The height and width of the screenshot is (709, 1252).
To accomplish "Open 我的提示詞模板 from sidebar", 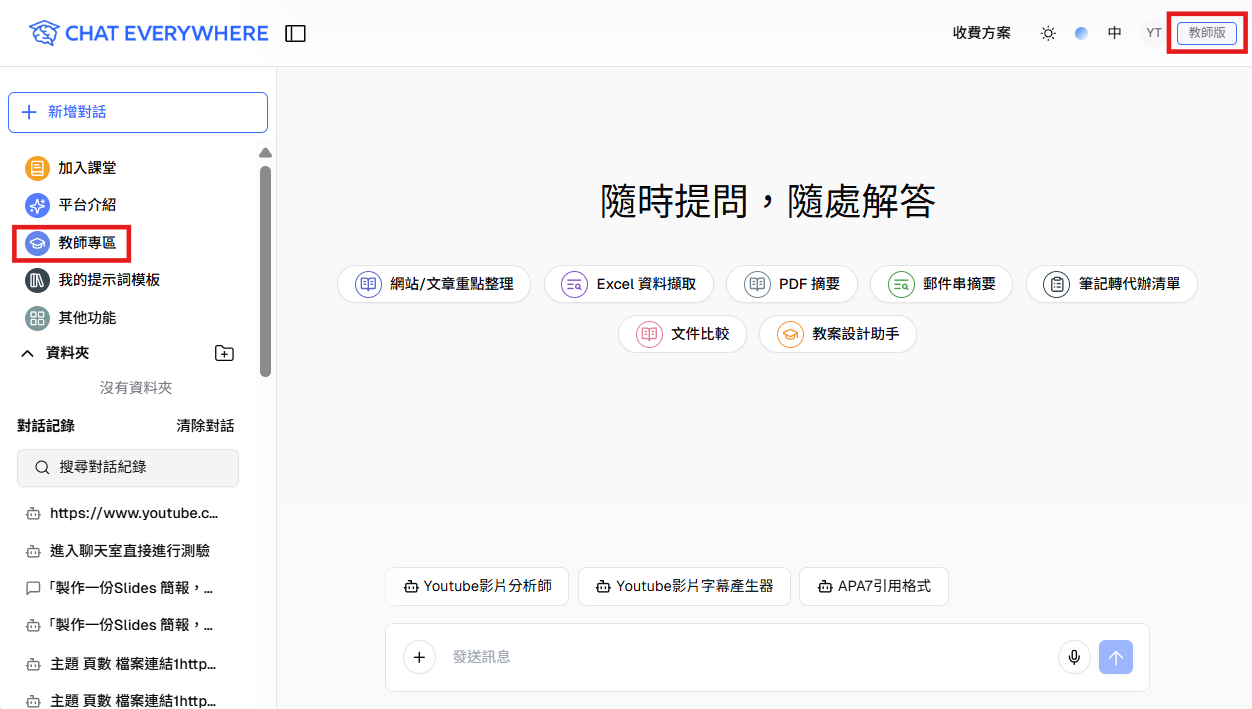I will tap(109, 280).
